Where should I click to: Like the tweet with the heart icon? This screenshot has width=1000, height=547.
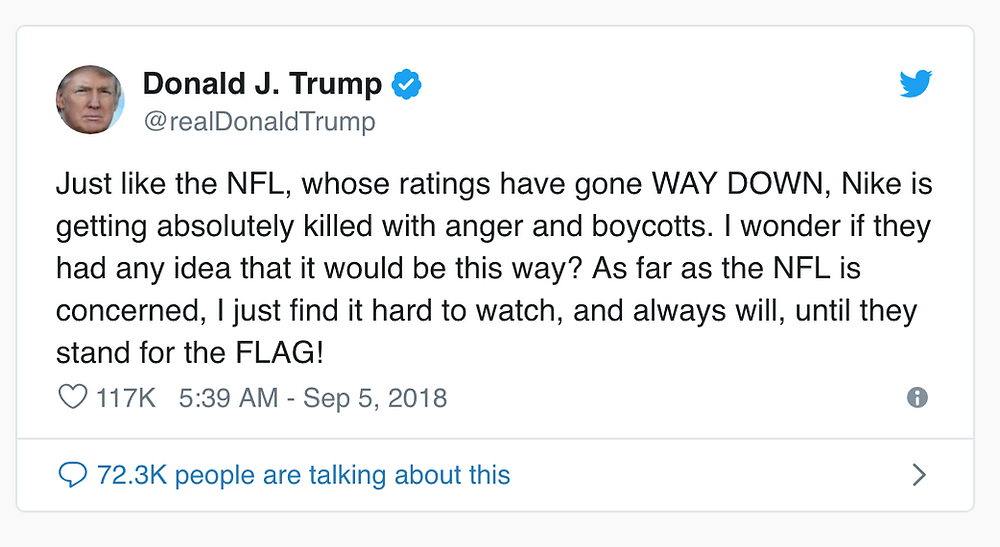tap(73, 397)
